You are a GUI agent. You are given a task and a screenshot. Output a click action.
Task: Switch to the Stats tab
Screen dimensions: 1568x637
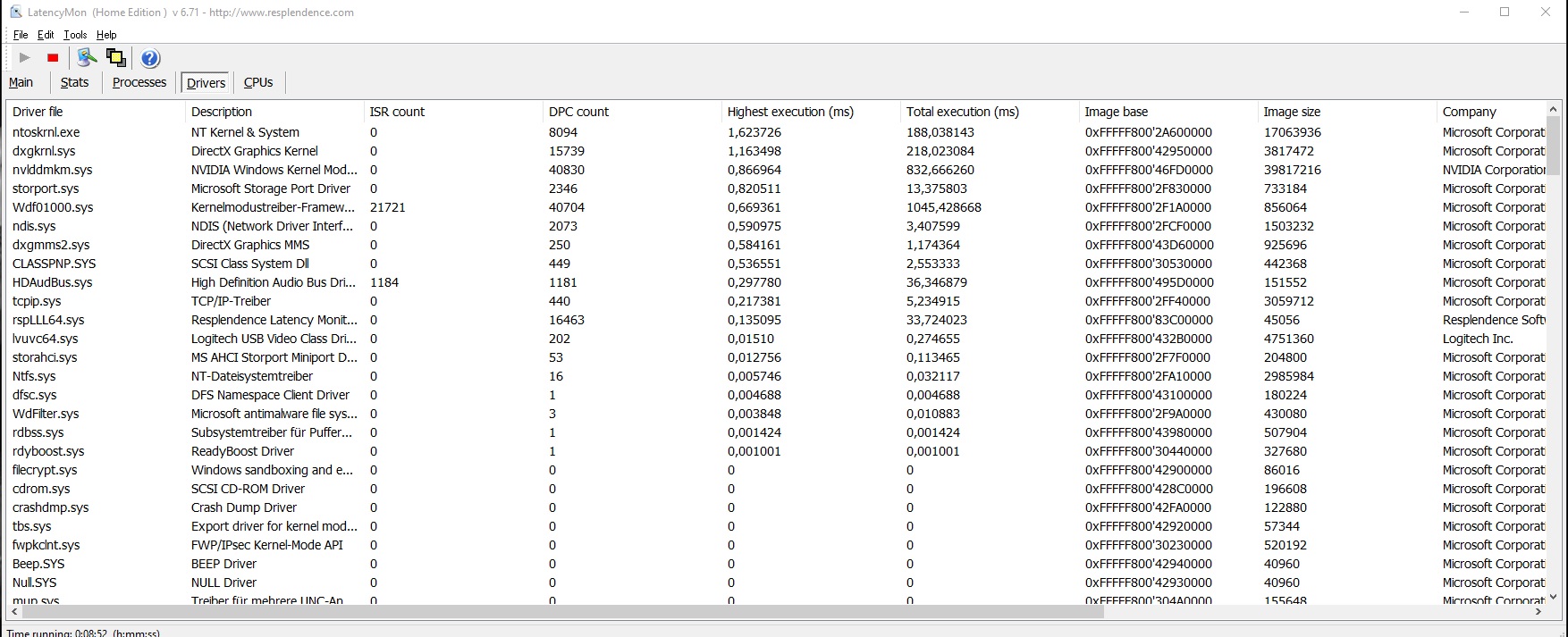pyautogui.click(x=74, y=82)
